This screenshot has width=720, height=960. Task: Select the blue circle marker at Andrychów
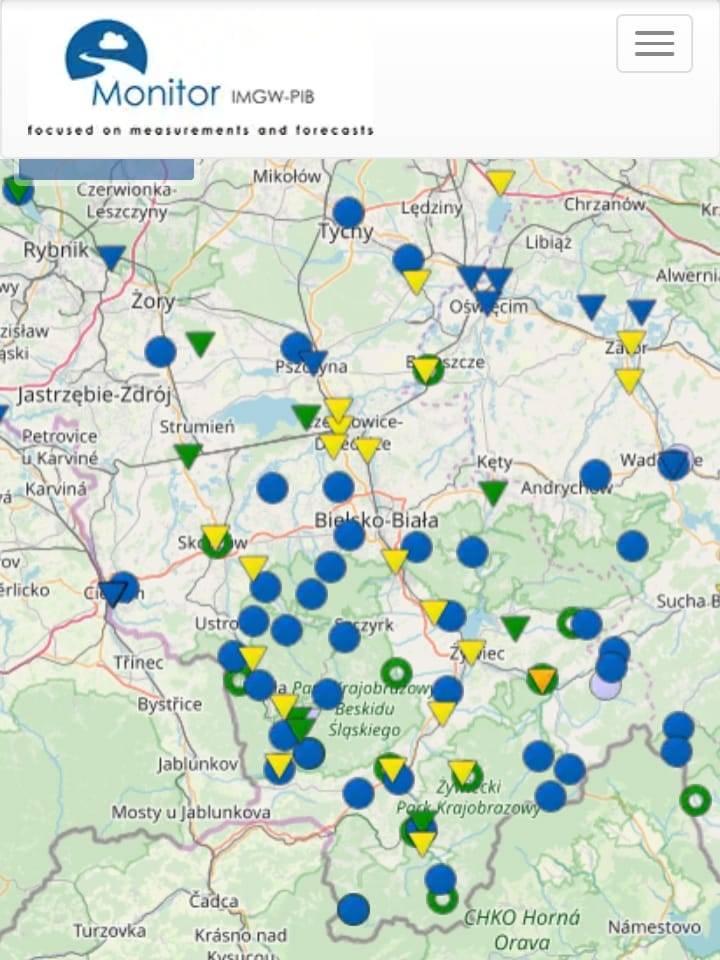coord(595,475)
